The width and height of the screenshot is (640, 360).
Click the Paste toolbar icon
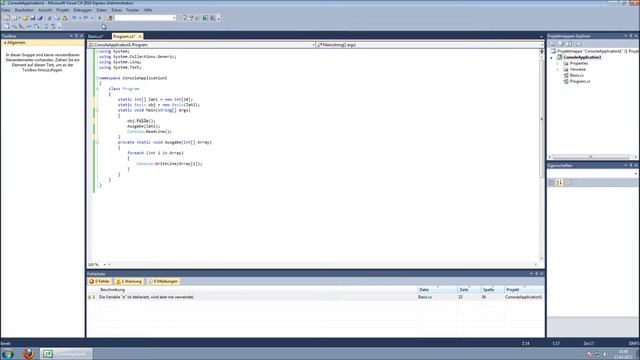(x=64, y=18)
